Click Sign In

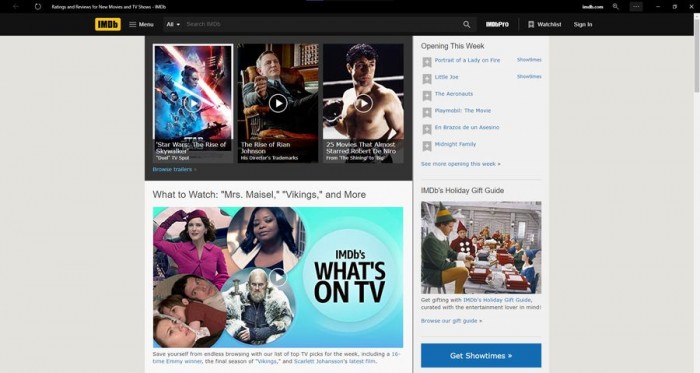coord(583,24)
